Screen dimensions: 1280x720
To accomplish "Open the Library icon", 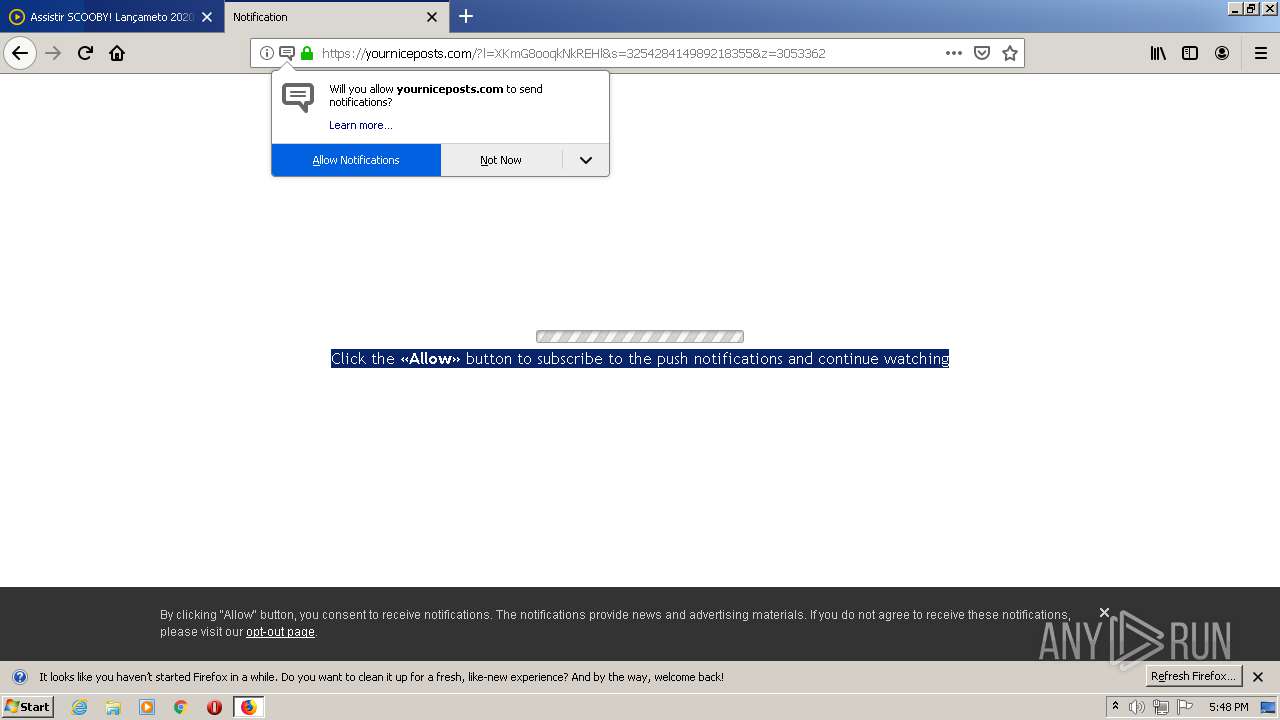I will [x=1158, y=53].
